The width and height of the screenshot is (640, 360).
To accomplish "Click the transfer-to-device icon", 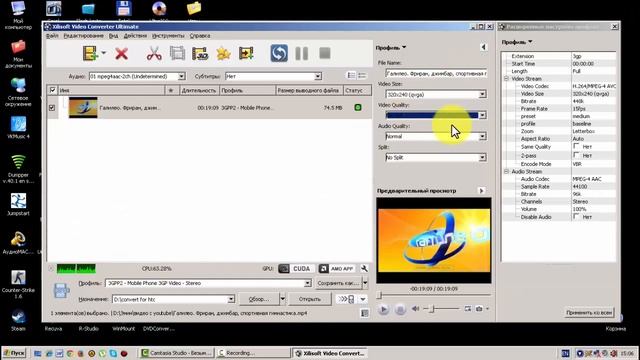I will point(346,299).
